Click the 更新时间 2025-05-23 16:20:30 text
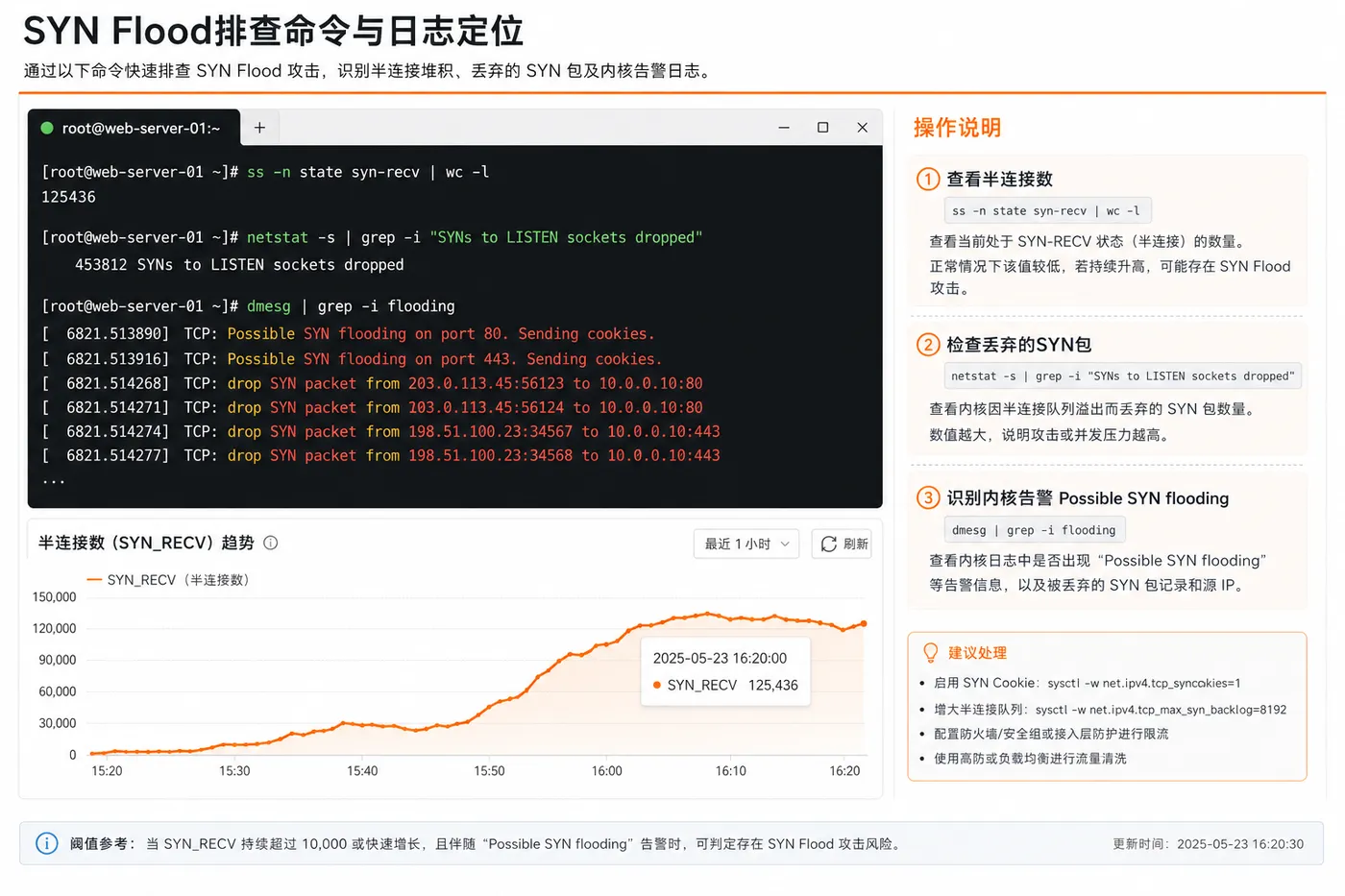The width and height of the screenshot is (1345, 896). click(1208, 844)
